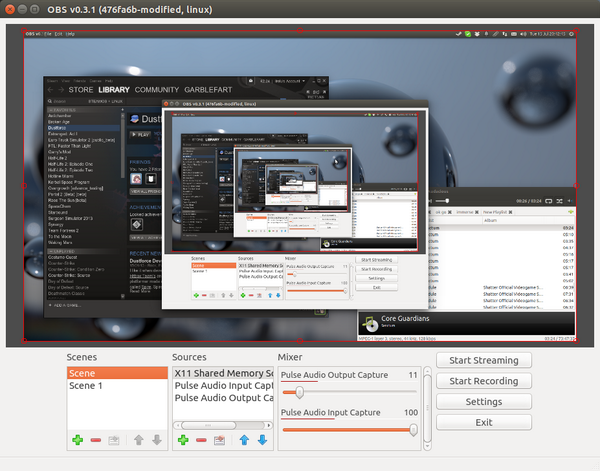Click the bottom-center handle of preview selection

(x=300, y=341)
